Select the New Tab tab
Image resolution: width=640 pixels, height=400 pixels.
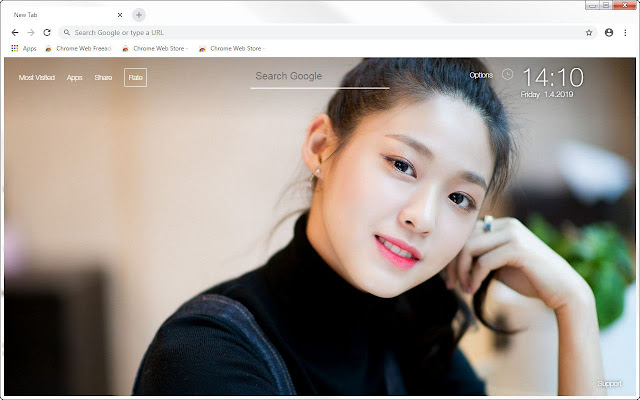click(65, 15)
